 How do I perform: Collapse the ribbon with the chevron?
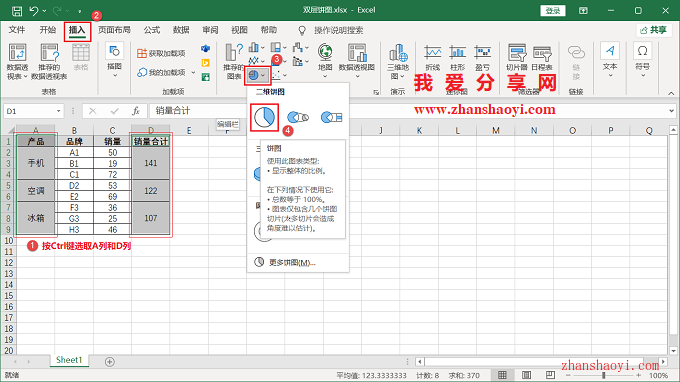pyautogui.click(x=671, y=93)
